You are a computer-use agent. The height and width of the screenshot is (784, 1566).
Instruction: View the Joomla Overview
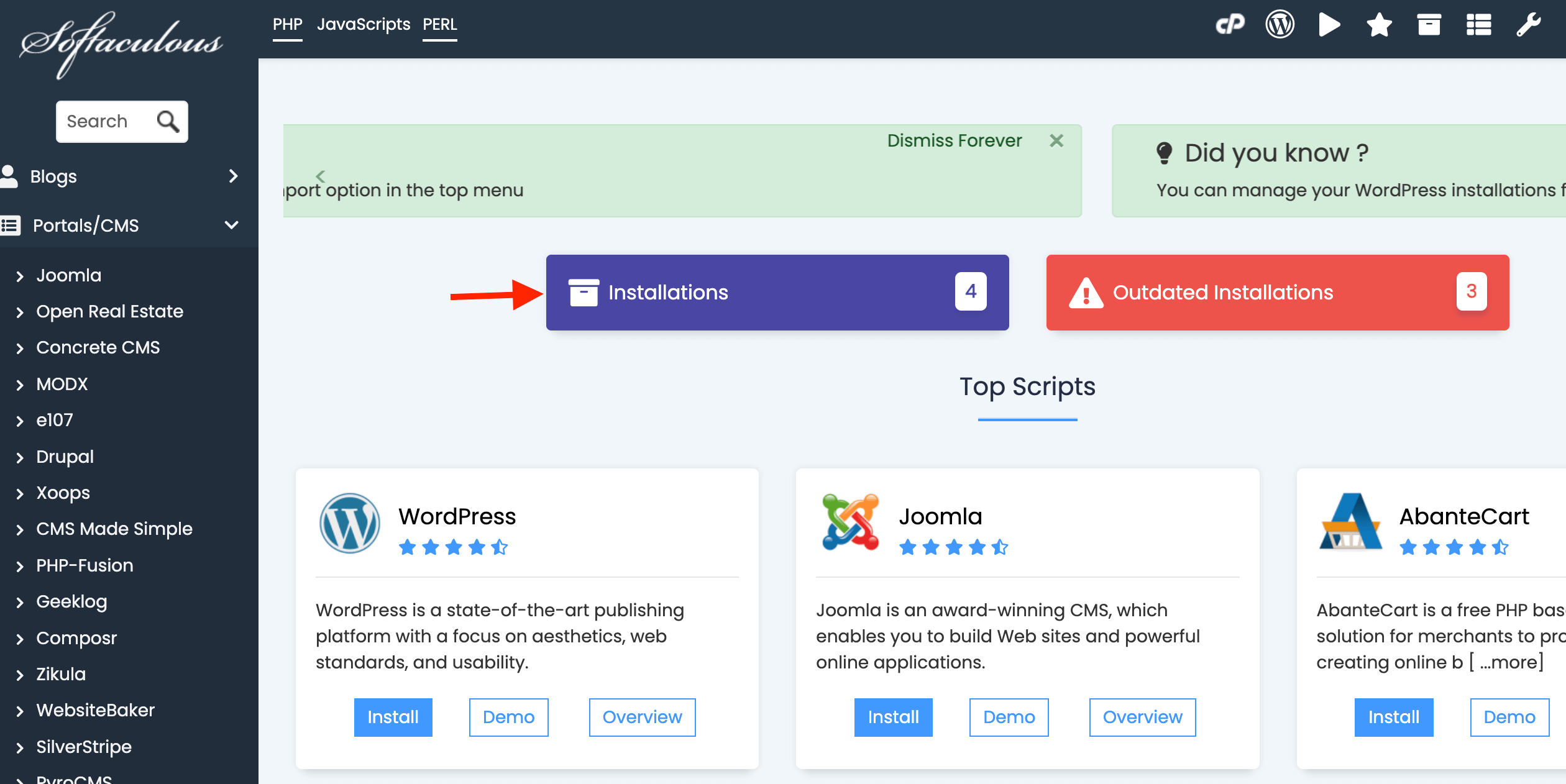(x=1142, y=717)
